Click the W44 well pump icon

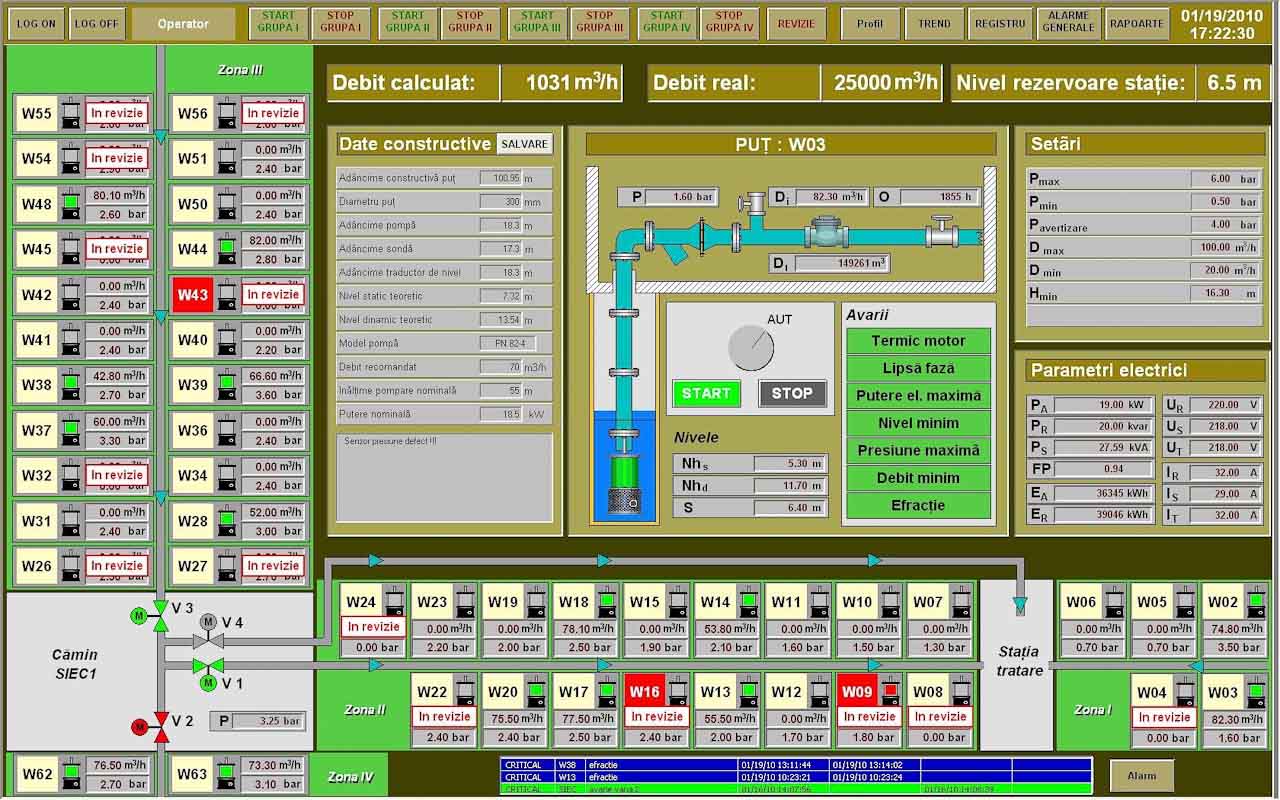227,249
